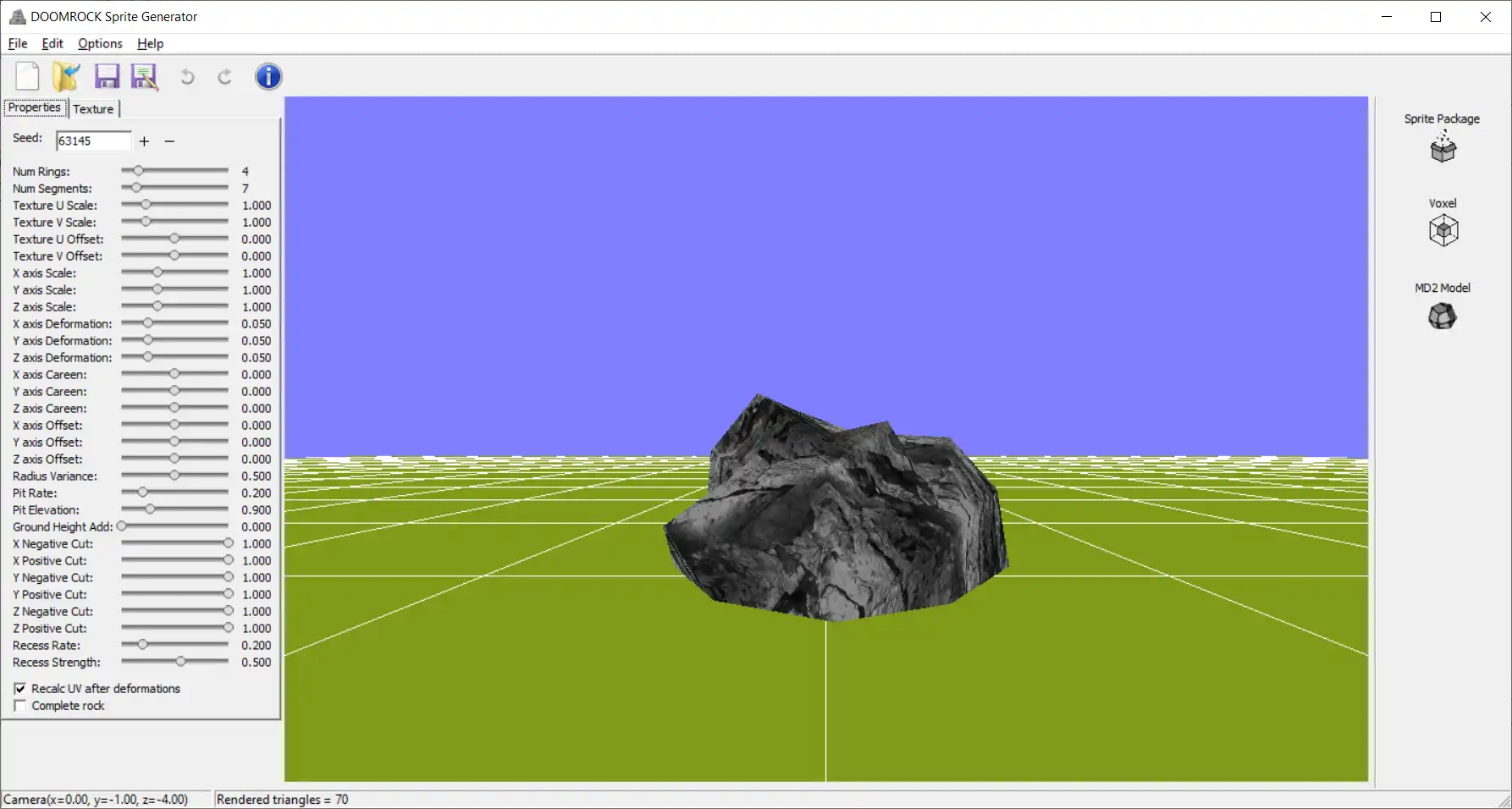Enable the Complete rock checkbox

click(x=19, y=706)
